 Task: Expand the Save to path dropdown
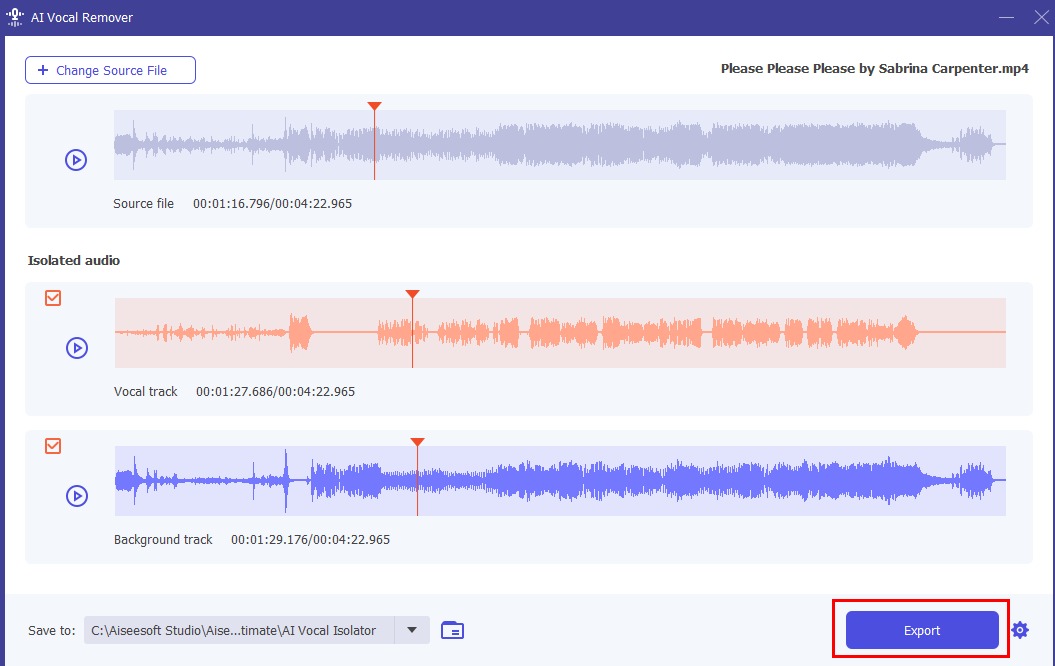coord(411,630)
